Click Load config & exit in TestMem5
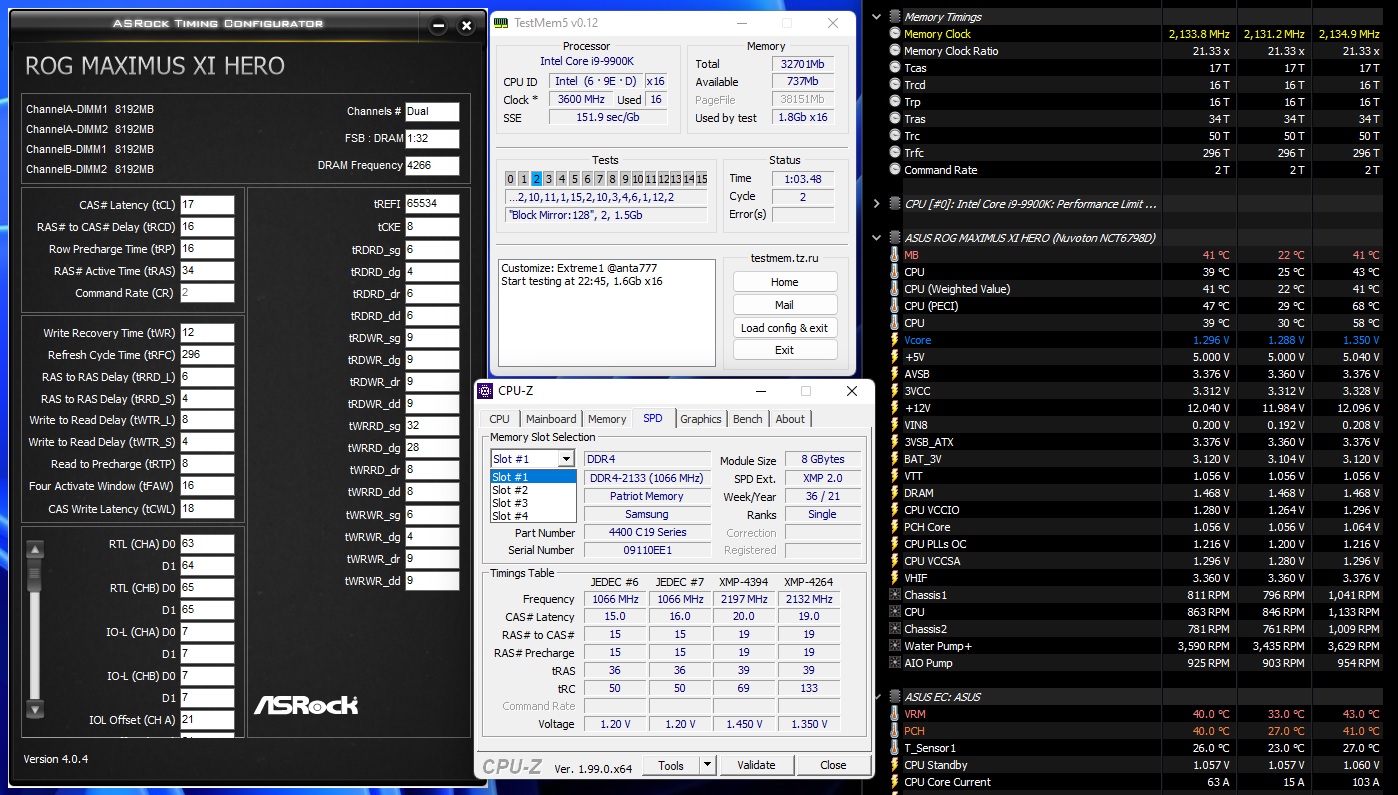Image resolution: width=1398 pixels, height=795 pixels. coord(785,328)
